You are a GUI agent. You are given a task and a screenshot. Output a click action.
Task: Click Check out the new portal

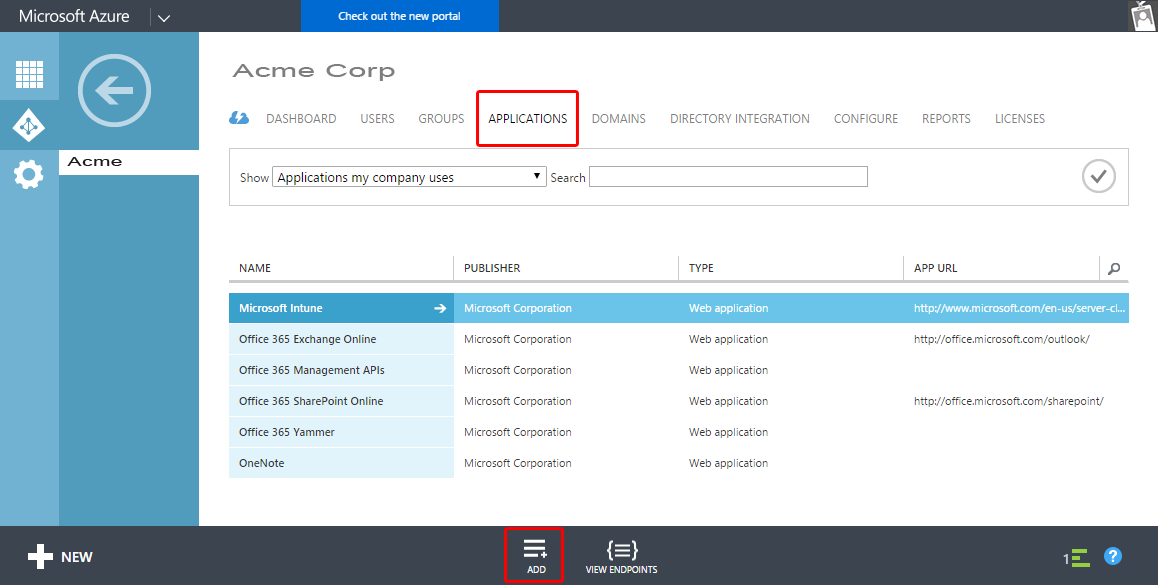click(x=400, y=16)
